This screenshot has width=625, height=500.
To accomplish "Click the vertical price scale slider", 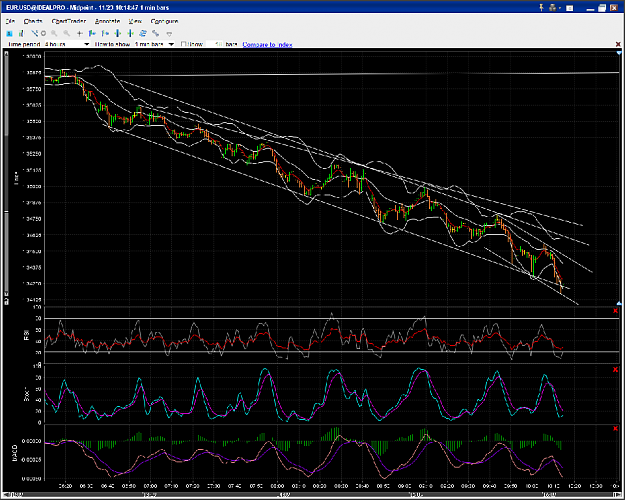I will tap(6, 177).
